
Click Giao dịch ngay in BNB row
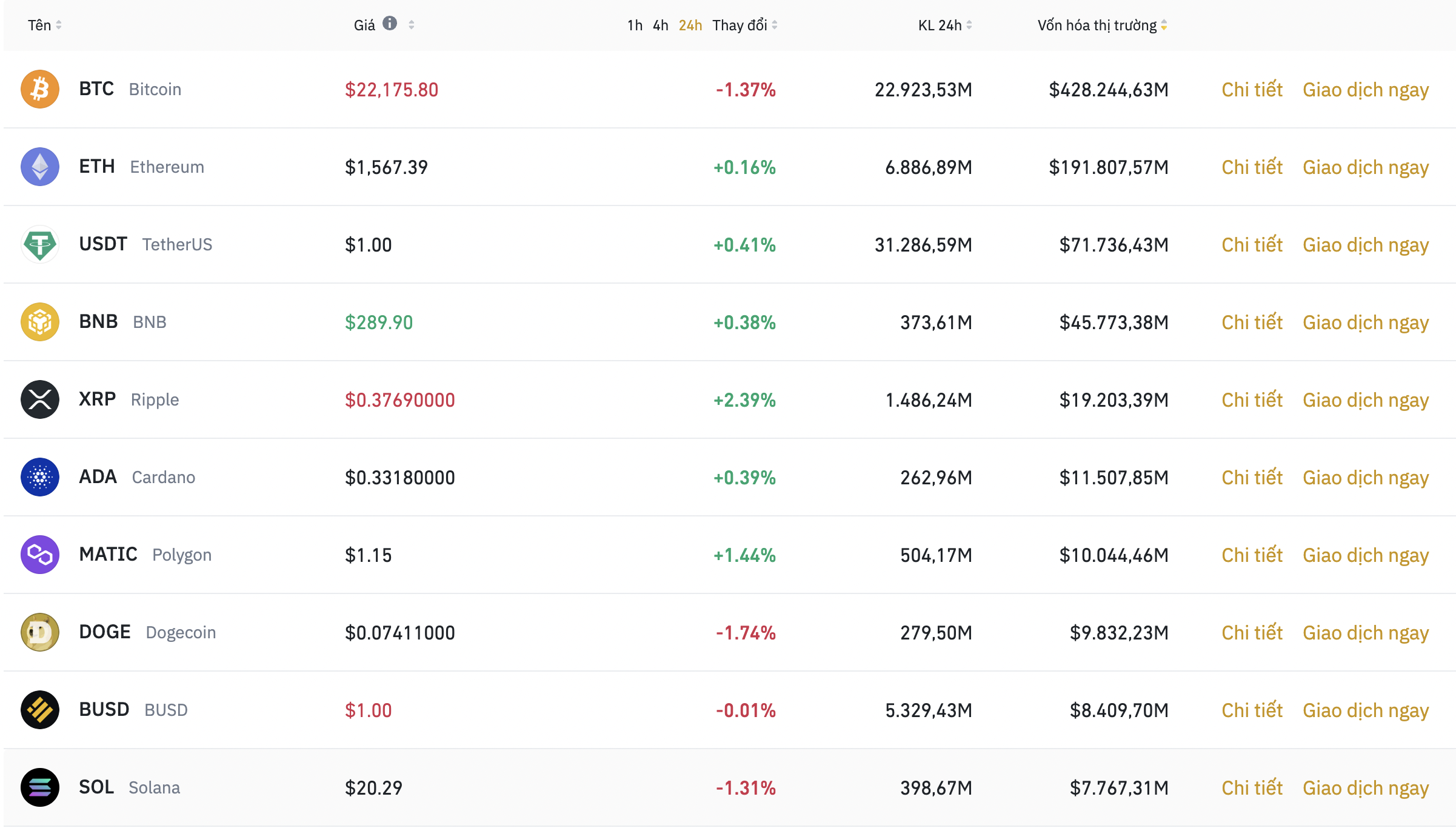[x=1366, y=322]
